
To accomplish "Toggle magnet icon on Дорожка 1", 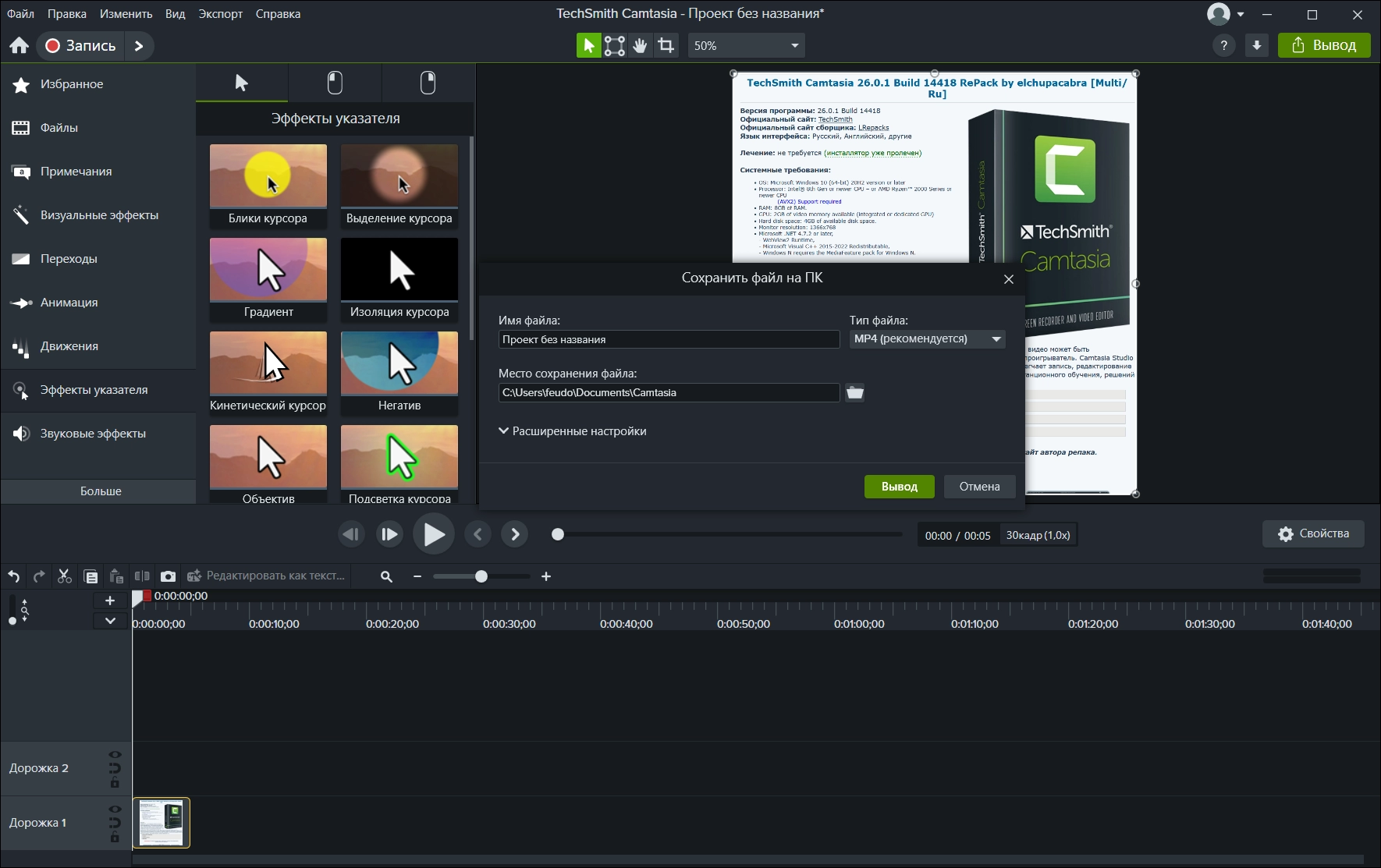I will click(115, 824).
